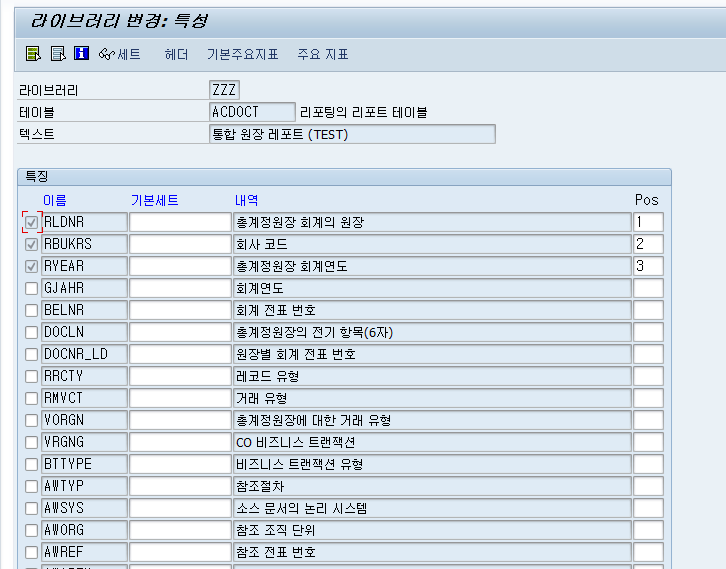Viewport: 726px width, 569px height.
Task: Tick the DOCNR_LD row checkbox
Action: pos(31,354)
